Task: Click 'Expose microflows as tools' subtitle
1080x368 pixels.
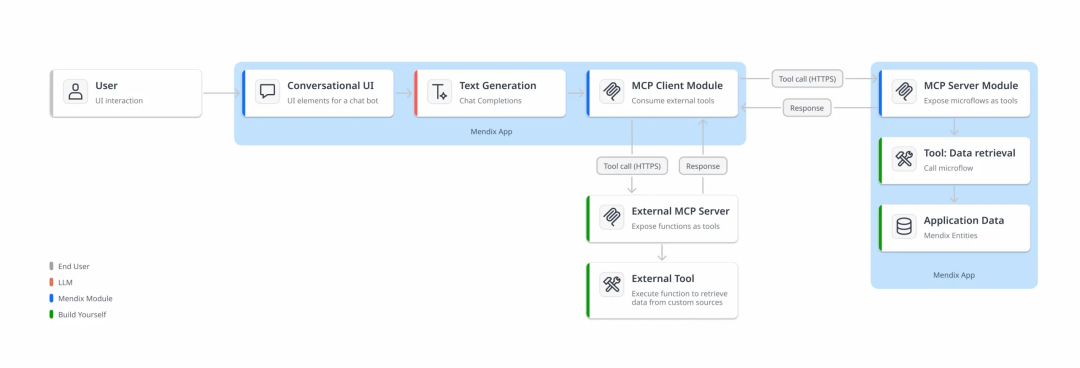Action: point(969,101)
